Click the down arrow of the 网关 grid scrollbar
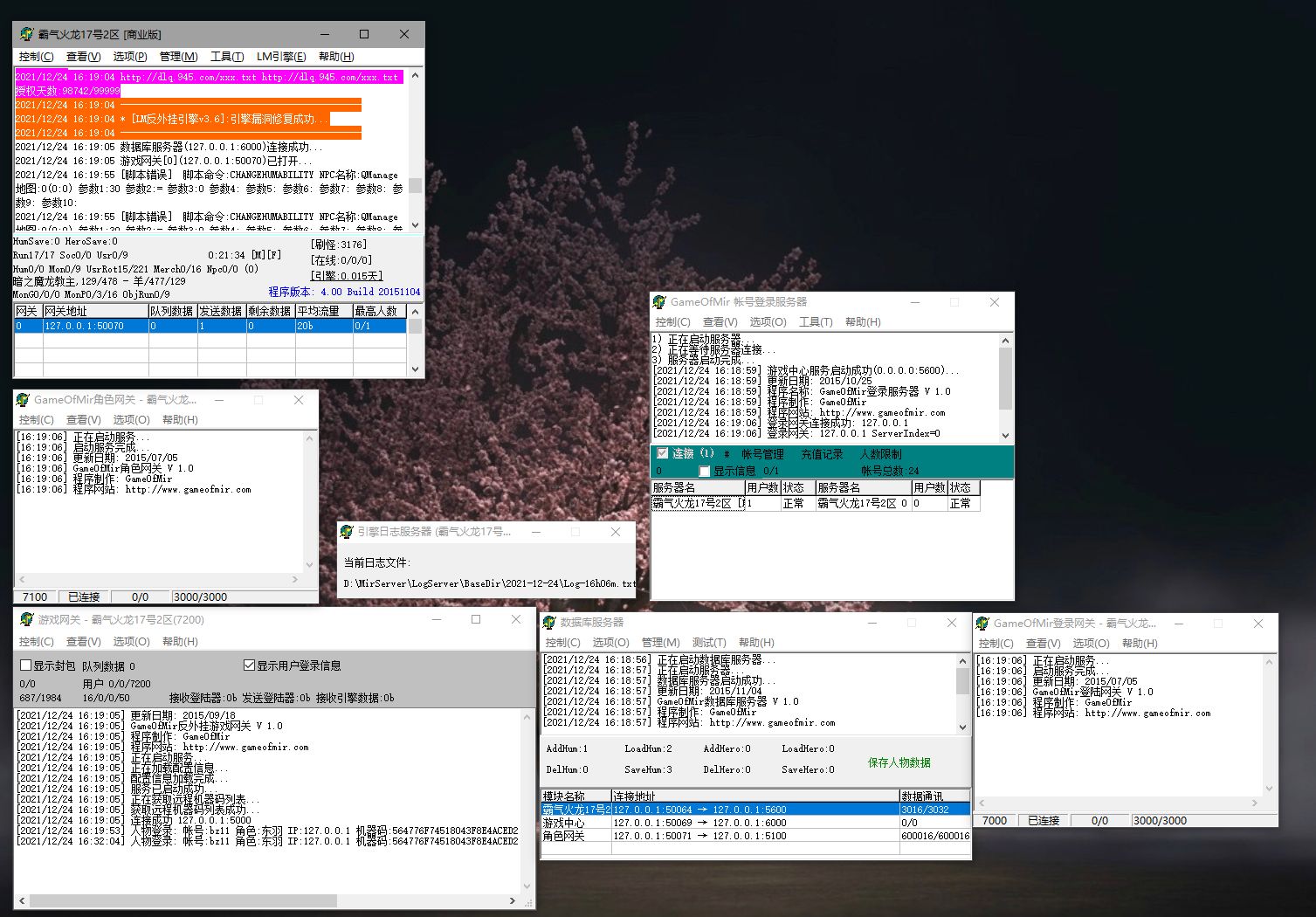The height and width of the screenshot is (917, 1316). click(x=415, y=369)
